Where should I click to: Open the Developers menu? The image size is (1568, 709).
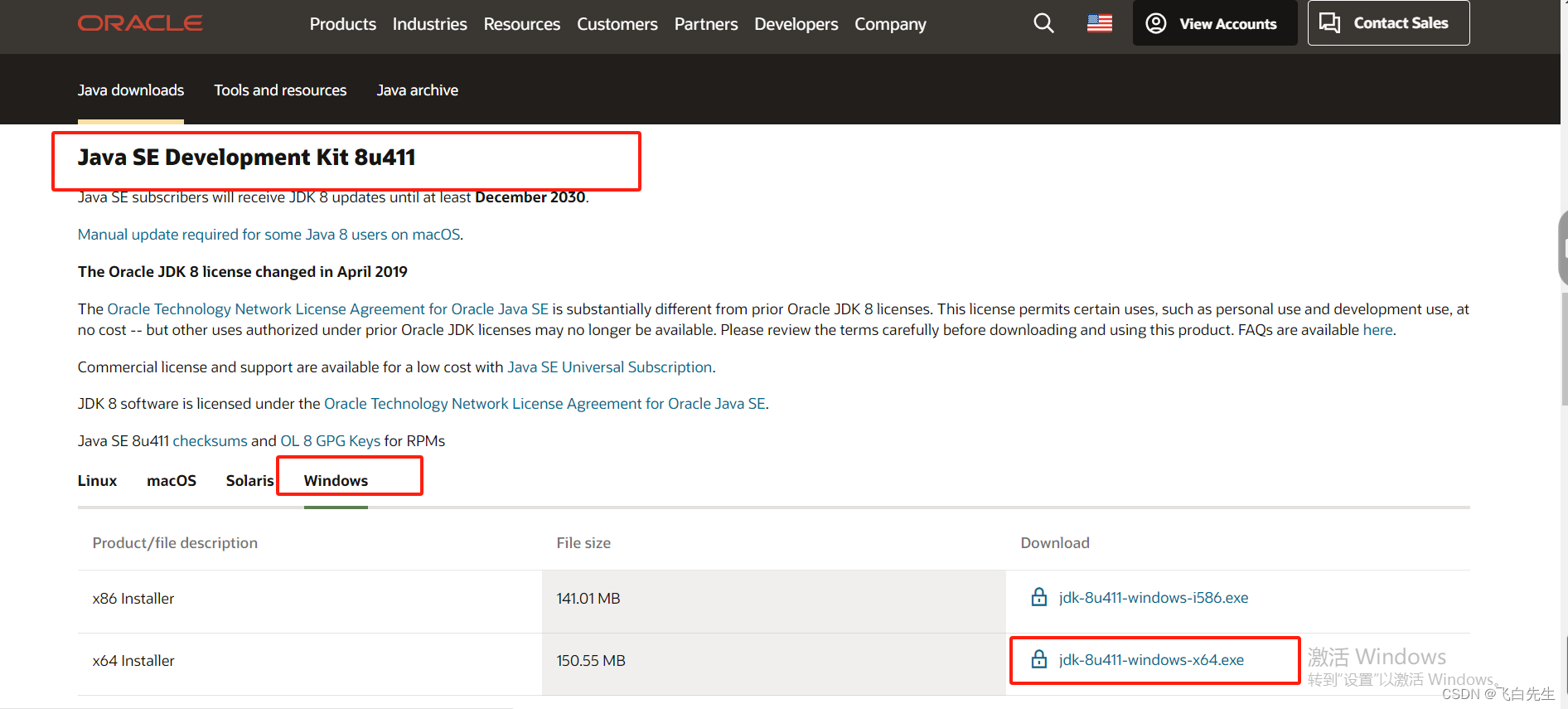(796, 24)
